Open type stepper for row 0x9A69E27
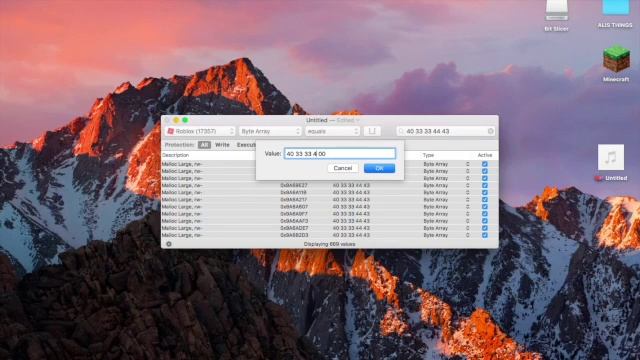 (x=468, y=185)
